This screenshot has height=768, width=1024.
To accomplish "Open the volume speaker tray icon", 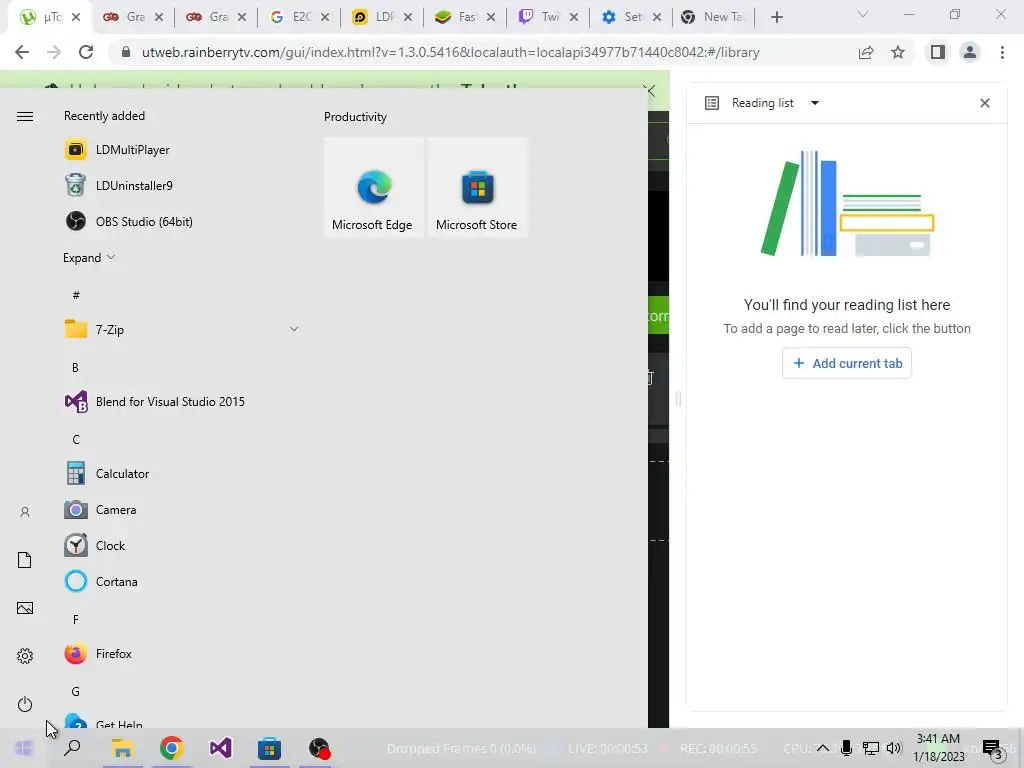I will (894, 748).
